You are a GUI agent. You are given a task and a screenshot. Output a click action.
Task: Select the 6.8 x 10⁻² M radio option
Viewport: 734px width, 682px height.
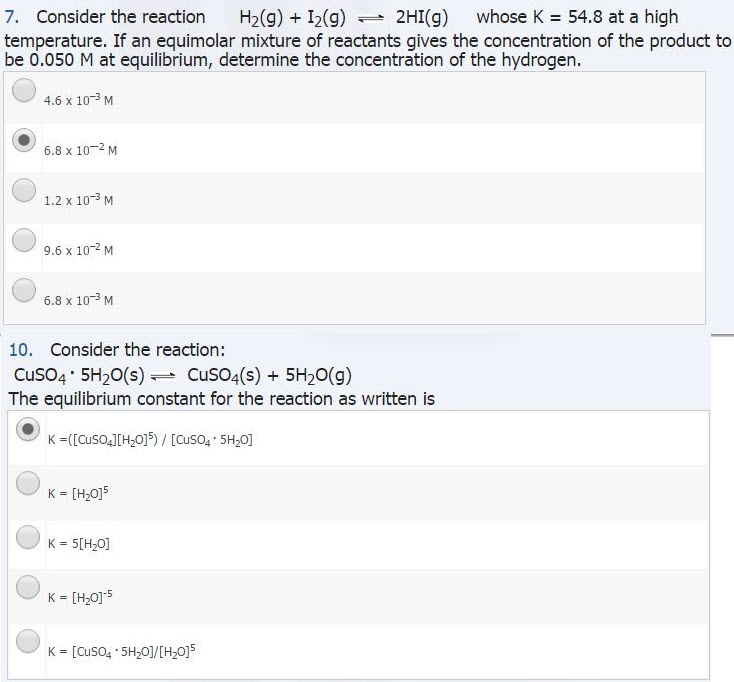click(x=24, y=140)
